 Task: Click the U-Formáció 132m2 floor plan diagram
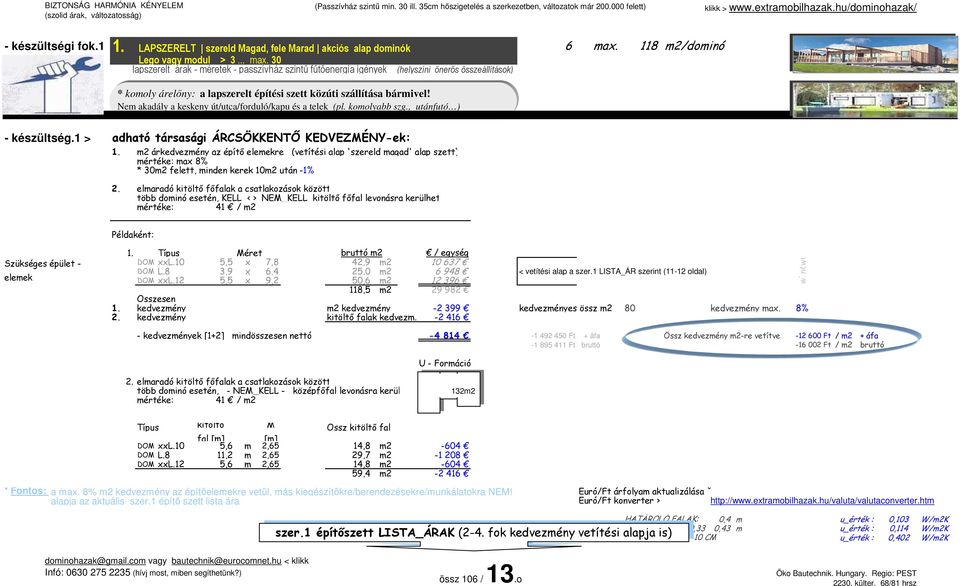click(x=451, y=391)
